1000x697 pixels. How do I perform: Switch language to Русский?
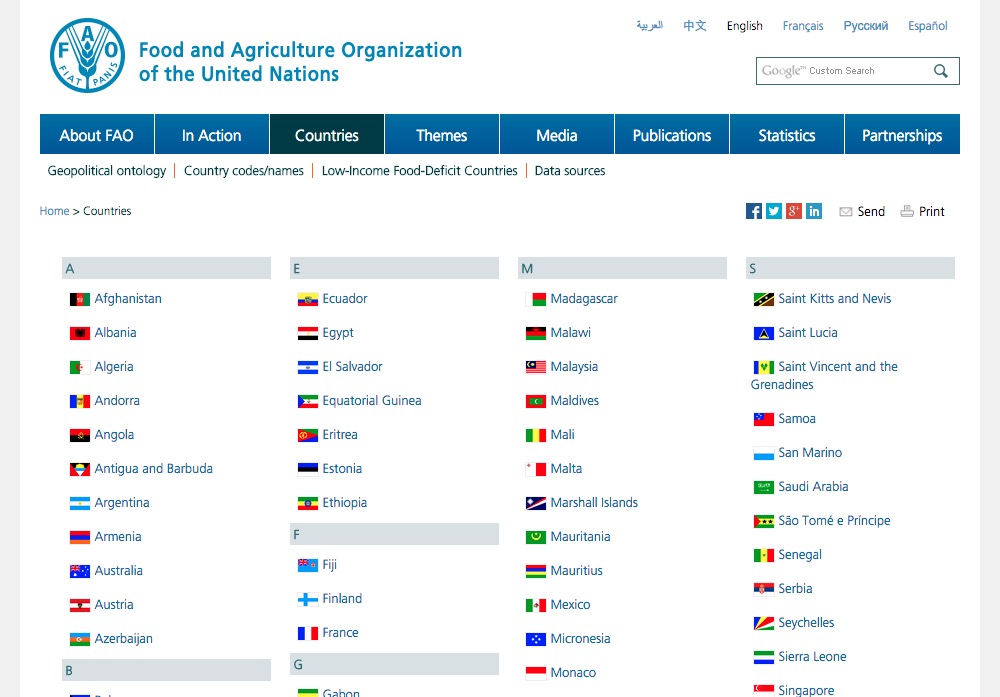point(866,26)
